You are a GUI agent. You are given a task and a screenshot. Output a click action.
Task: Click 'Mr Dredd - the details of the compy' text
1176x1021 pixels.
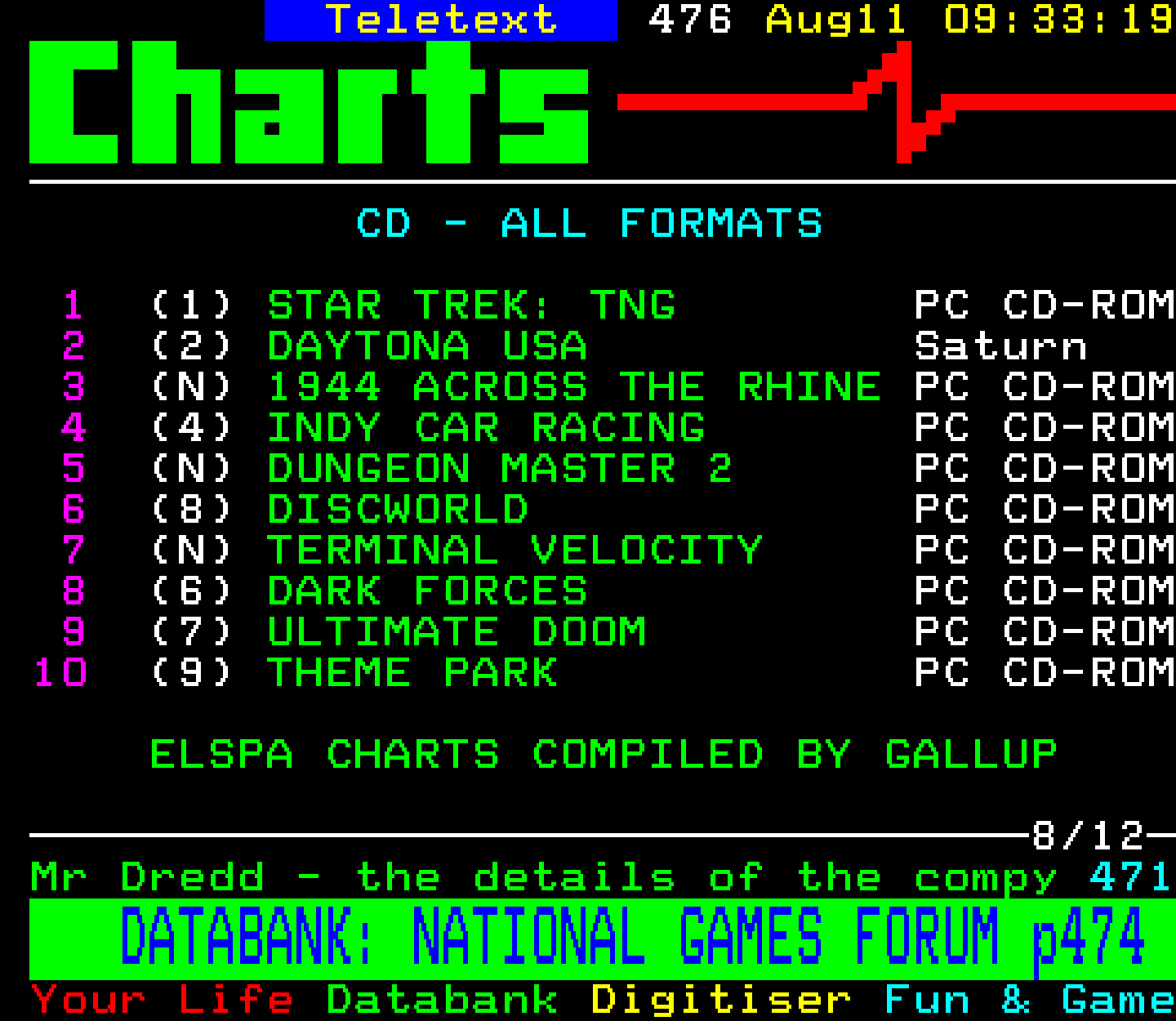point(544,877)
